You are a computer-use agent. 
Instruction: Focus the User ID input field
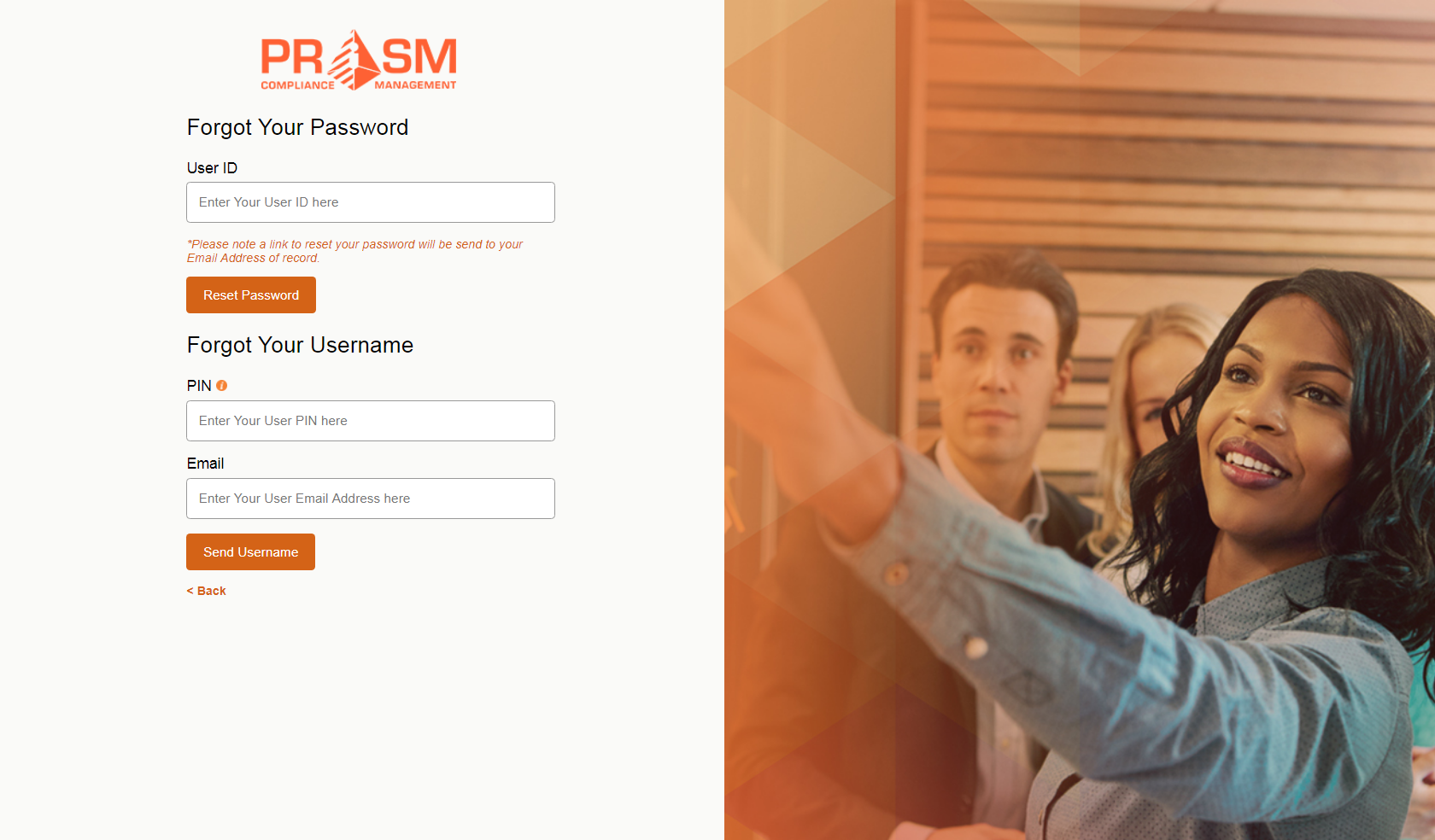pyautogui.click(x=371, y=202)
